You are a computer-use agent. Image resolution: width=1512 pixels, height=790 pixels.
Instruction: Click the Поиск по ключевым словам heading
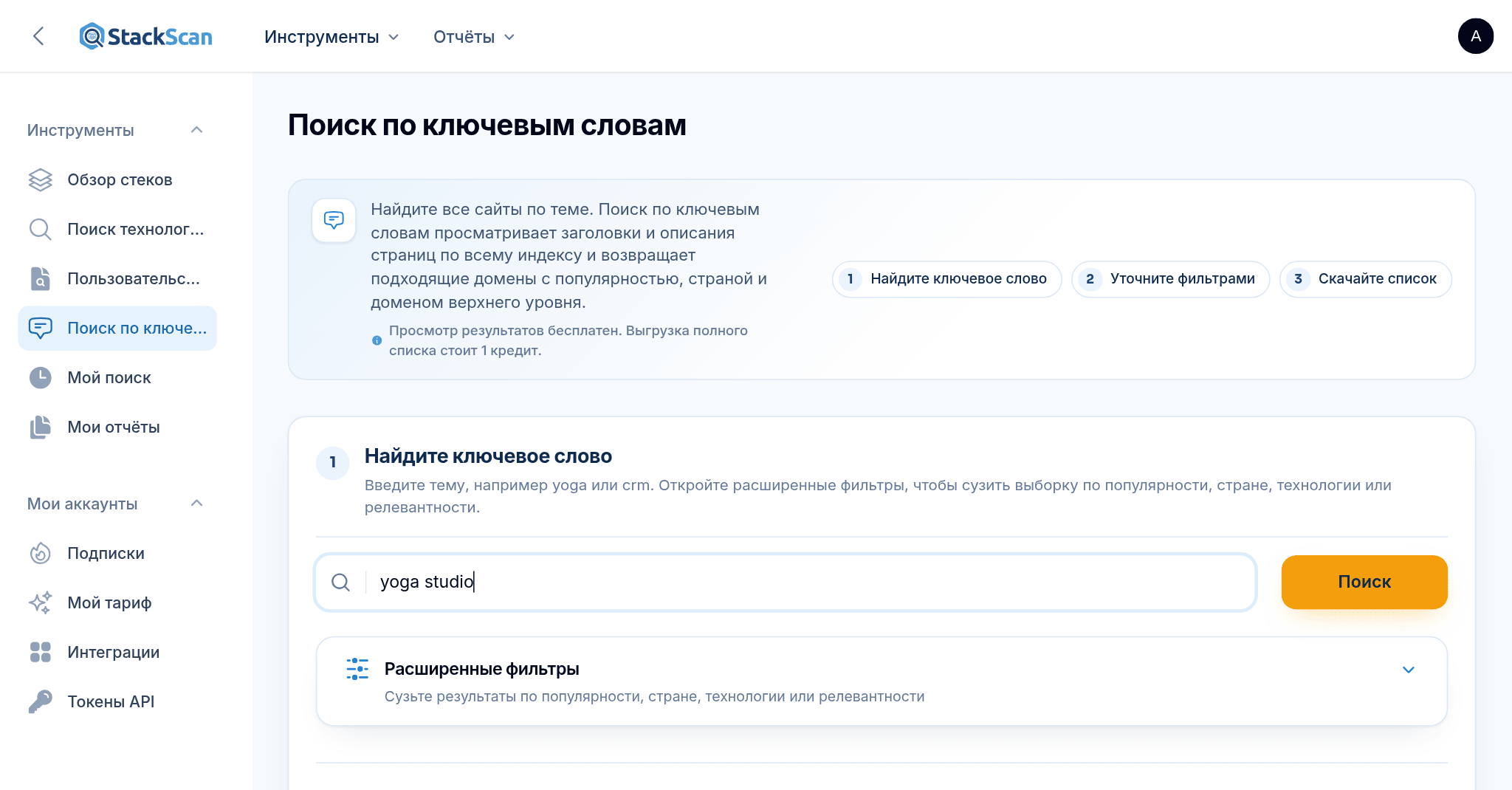coord(487,126)
